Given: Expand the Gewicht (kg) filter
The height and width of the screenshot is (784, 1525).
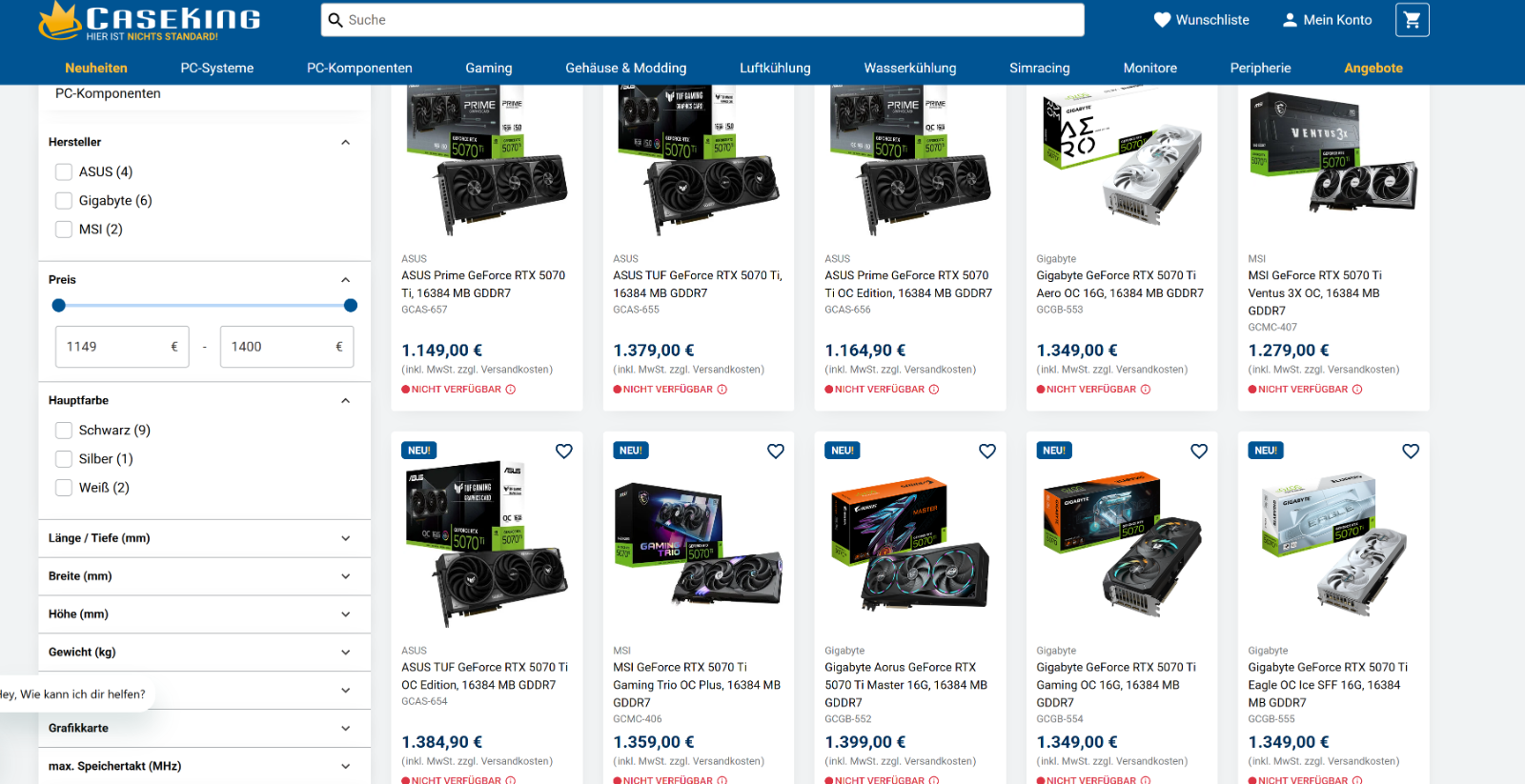Looking at the screenshot, I should point(204,653).
